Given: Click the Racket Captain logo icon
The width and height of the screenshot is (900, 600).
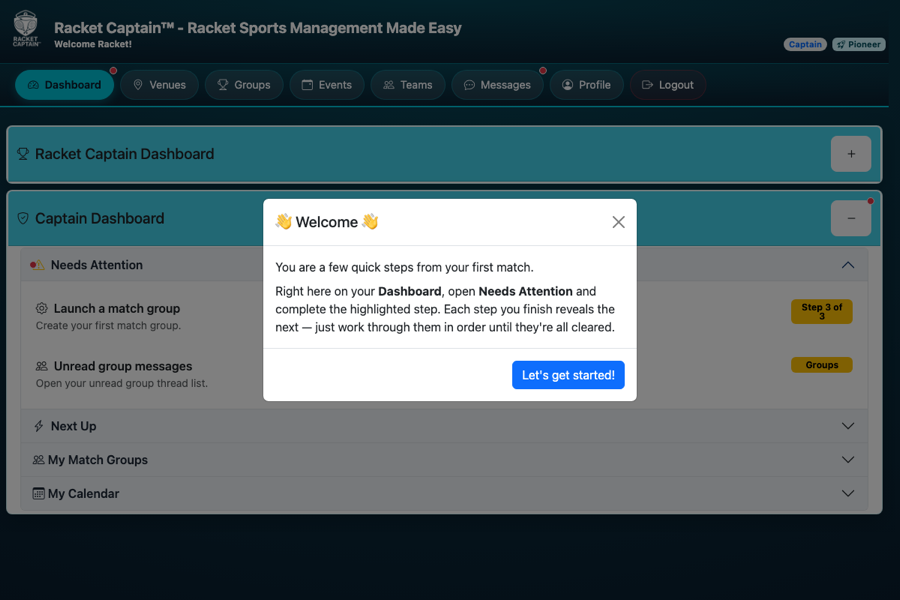Looking at the screenshot, I should (x=26, y=29).
